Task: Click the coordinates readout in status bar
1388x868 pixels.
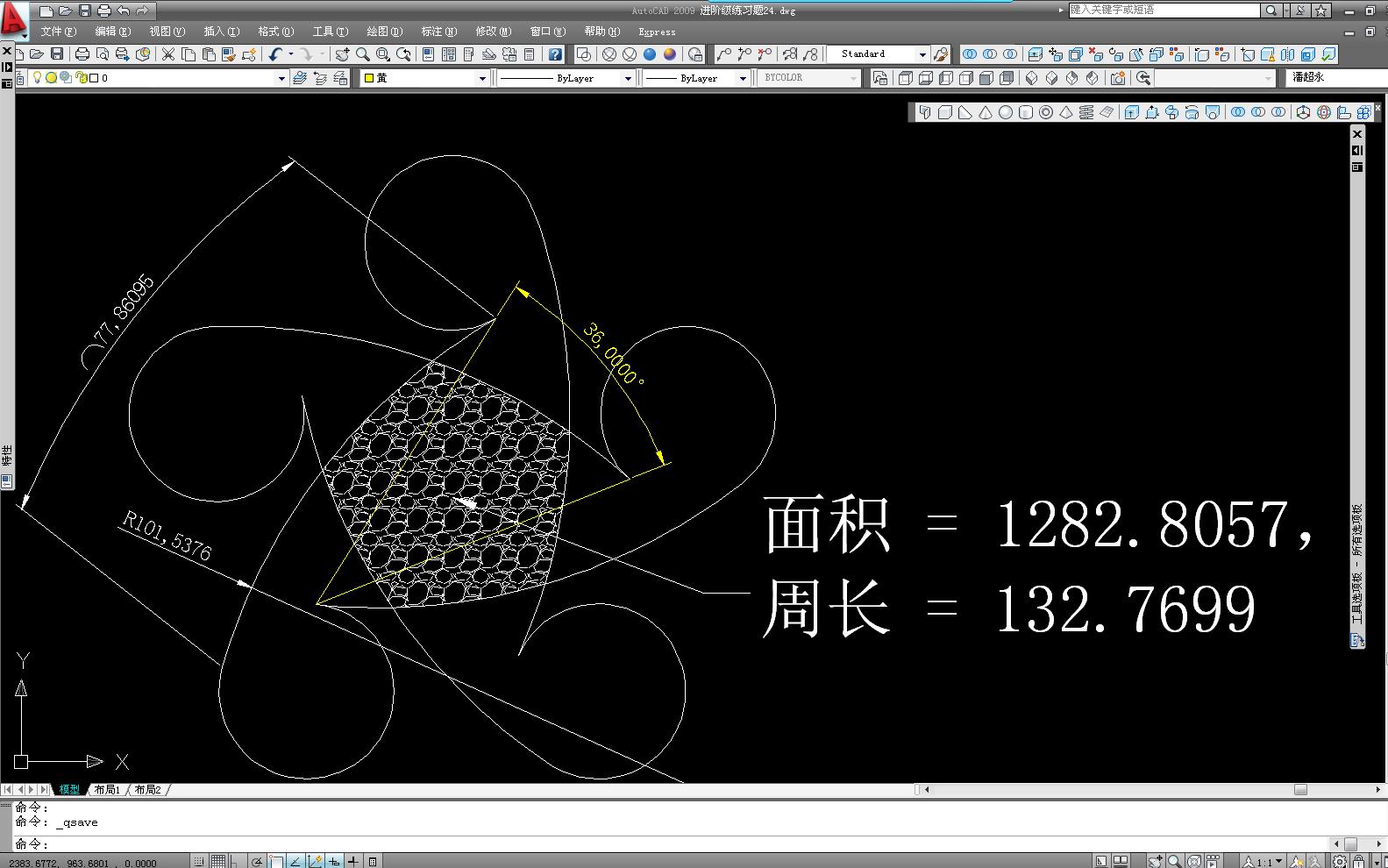Action: tap(84, 863)
